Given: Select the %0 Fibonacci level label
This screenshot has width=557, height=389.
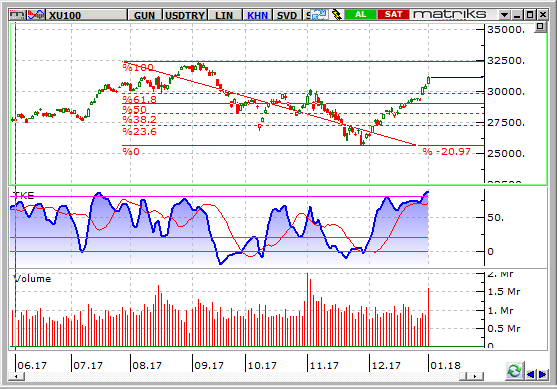Looking at the screenshot, I should [x=131, y=152].
